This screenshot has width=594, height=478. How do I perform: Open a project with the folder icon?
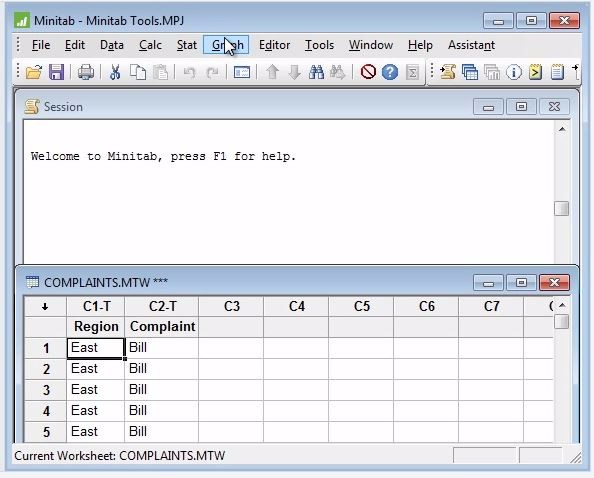click(34, 72)
